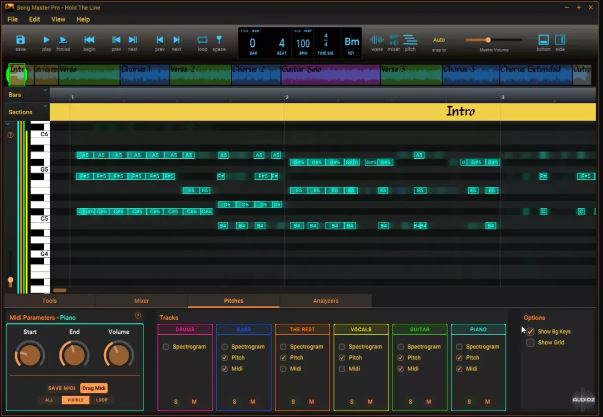Switch to the Mixer tab
Viewport: 603px width, 417px height.
click(x=142, y=301)
